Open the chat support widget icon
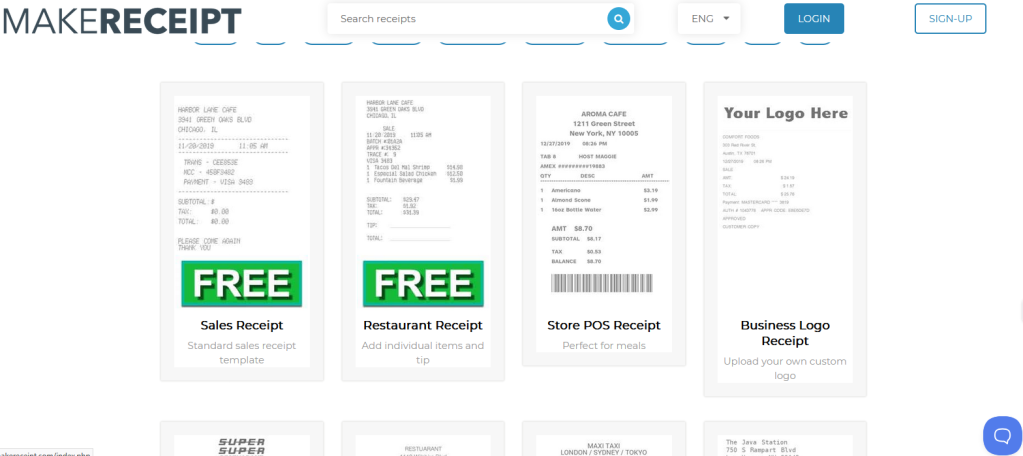This screenshot has height=456, width=1023. 1000,434
